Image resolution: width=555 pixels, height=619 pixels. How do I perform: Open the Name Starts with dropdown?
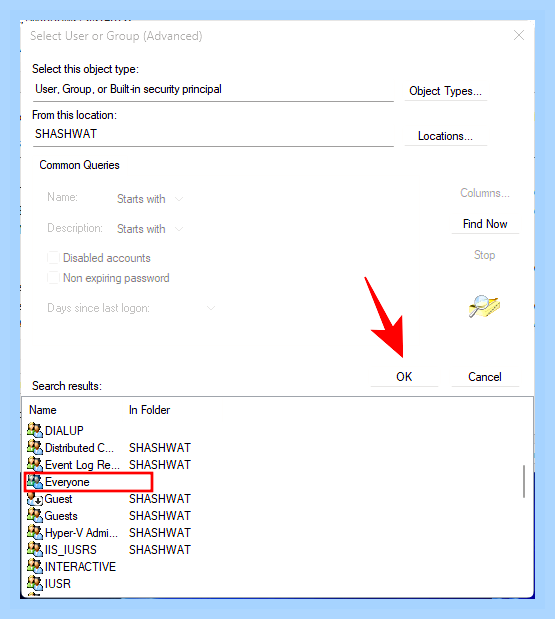pos(150,199)
